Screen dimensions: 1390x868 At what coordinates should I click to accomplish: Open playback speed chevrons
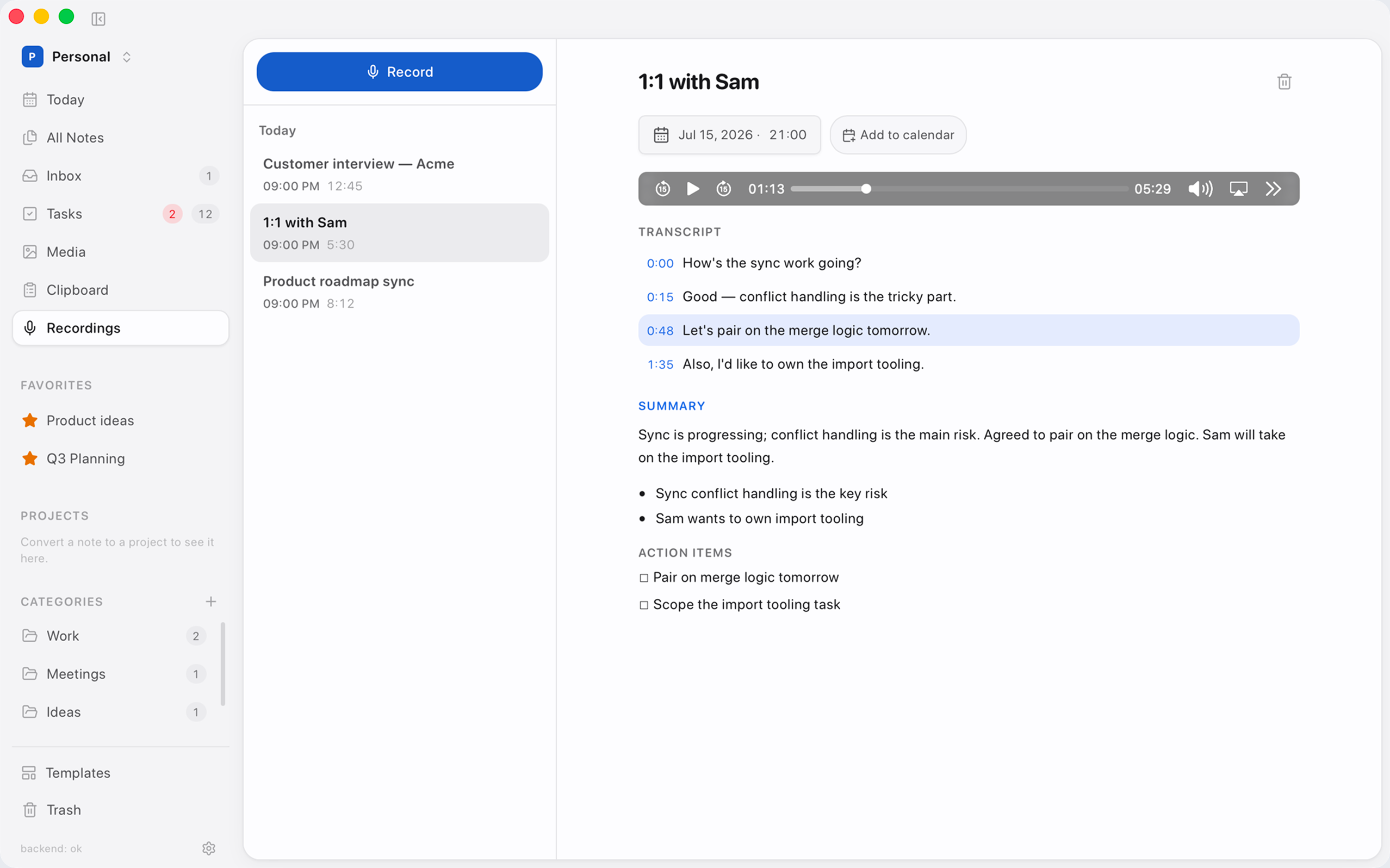(x=1274, y=189)
